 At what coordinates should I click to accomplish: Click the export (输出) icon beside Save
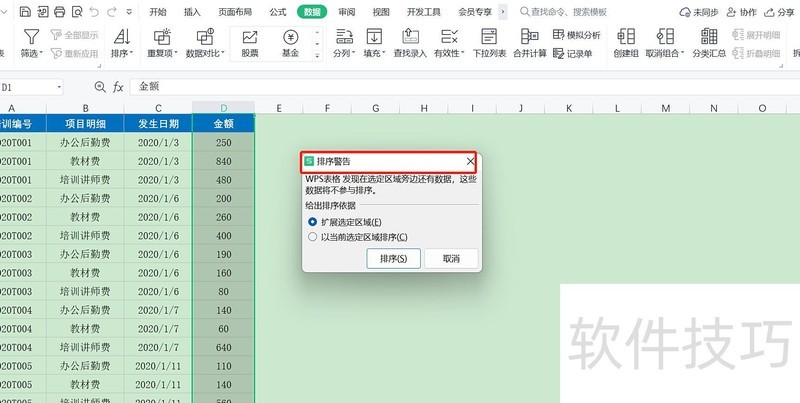[42, 12]
